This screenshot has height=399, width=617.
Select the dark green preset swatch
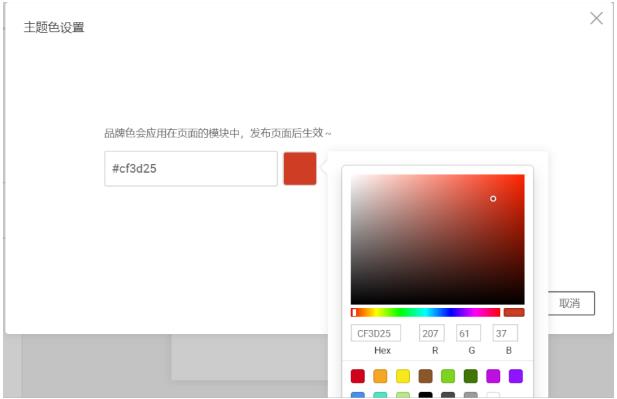click(471, 376)
